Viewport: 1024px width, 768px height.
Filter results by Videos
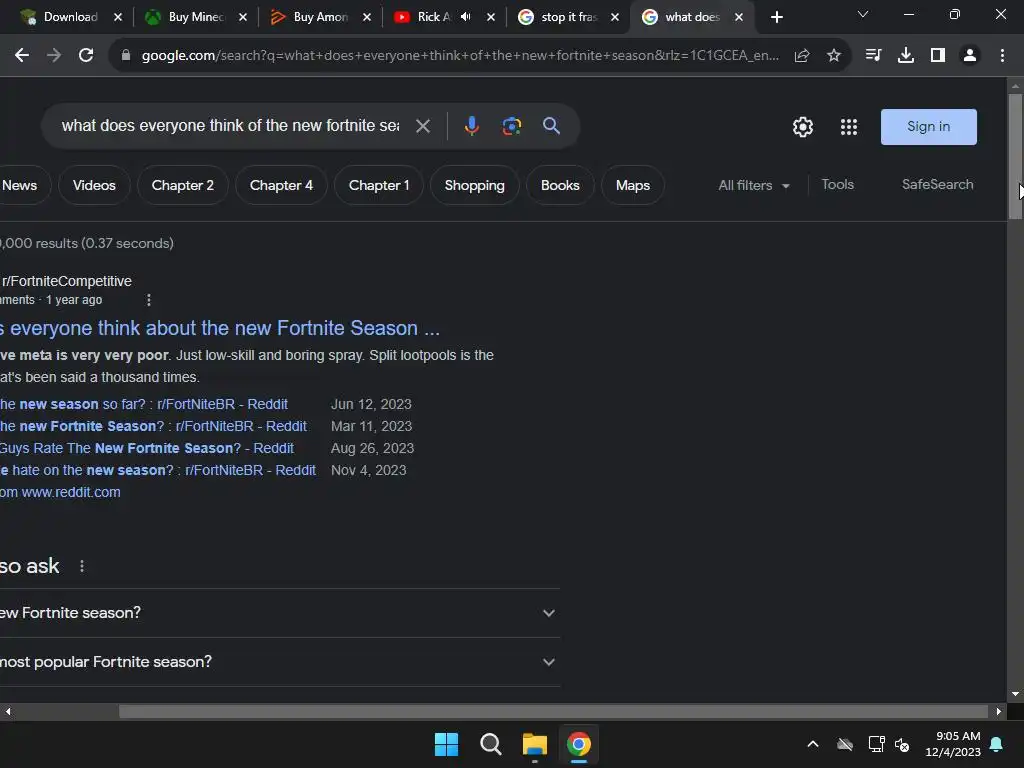pos(94,185)
